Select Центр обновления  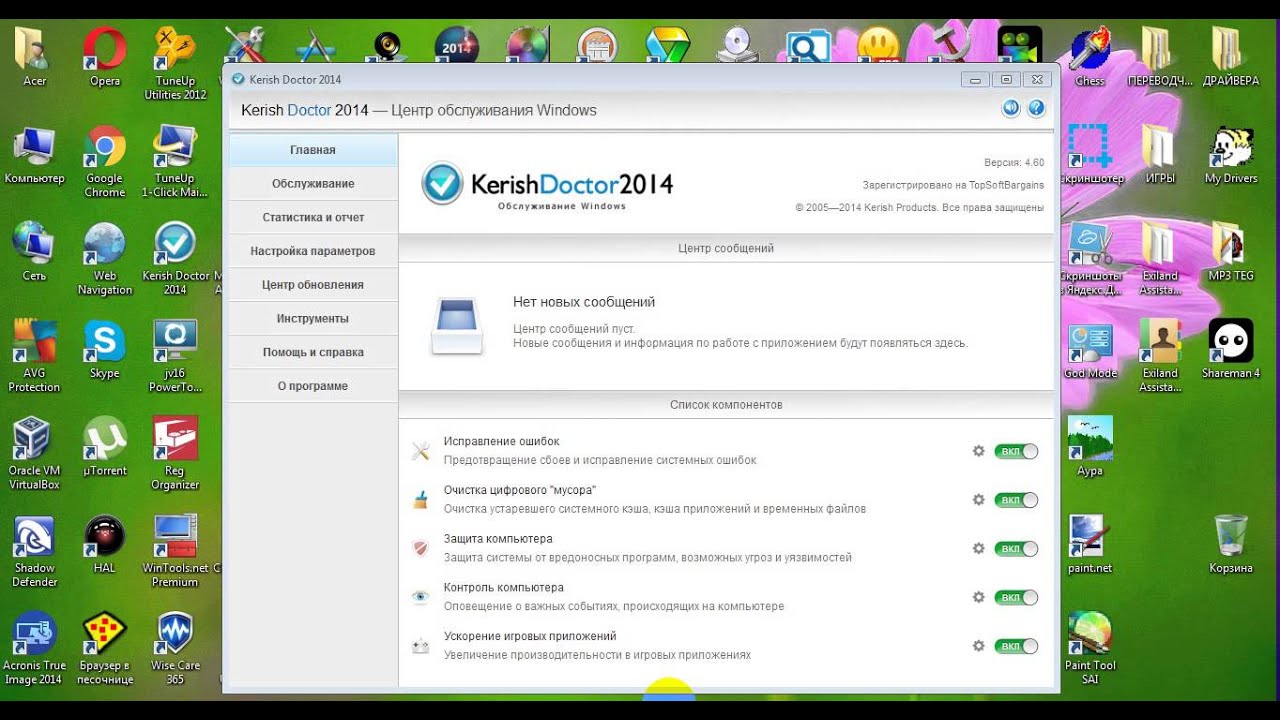coord(313,285)
